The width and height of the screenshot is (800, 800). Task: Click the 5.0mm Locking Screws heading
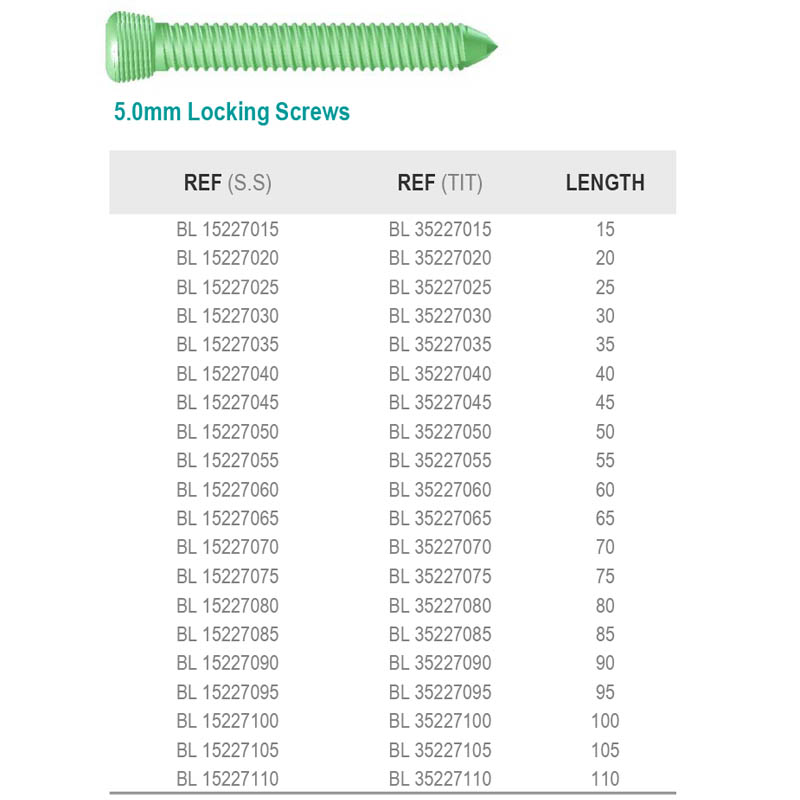pyautogui.click(x=232, y=112)
